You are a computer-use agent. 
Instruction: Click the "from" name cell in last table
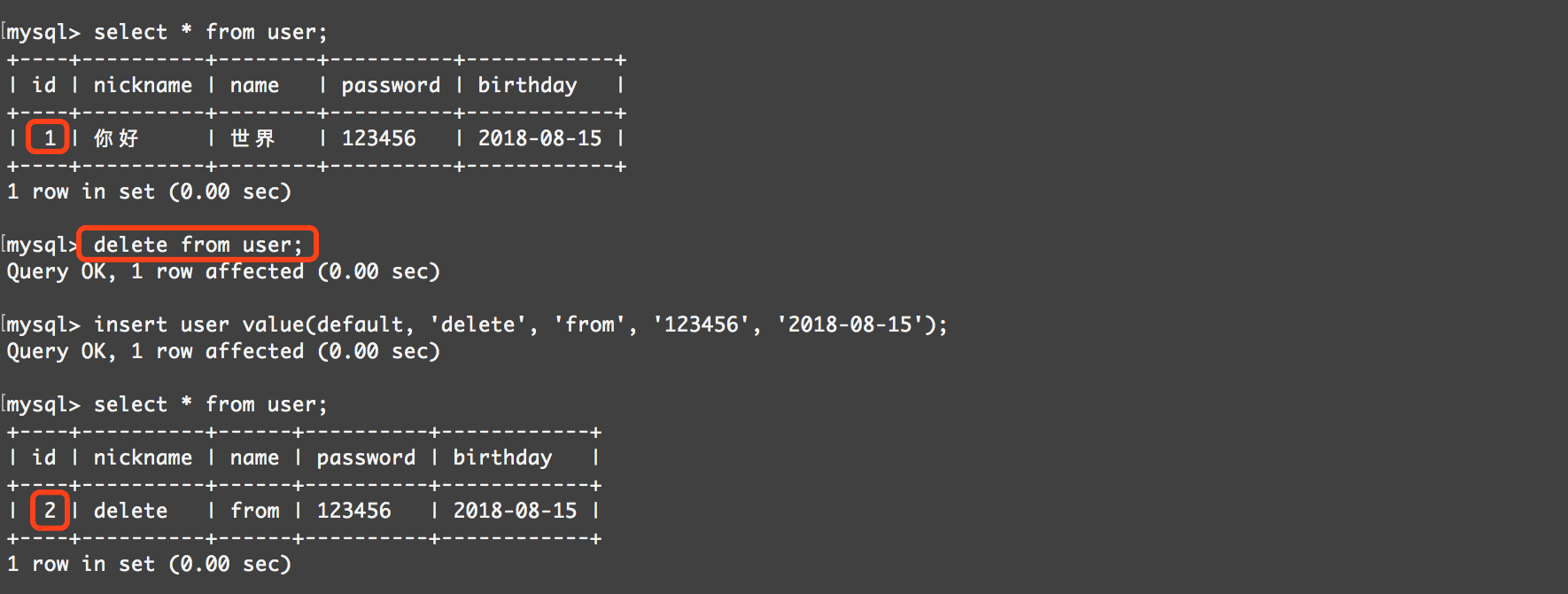point(254,511)
